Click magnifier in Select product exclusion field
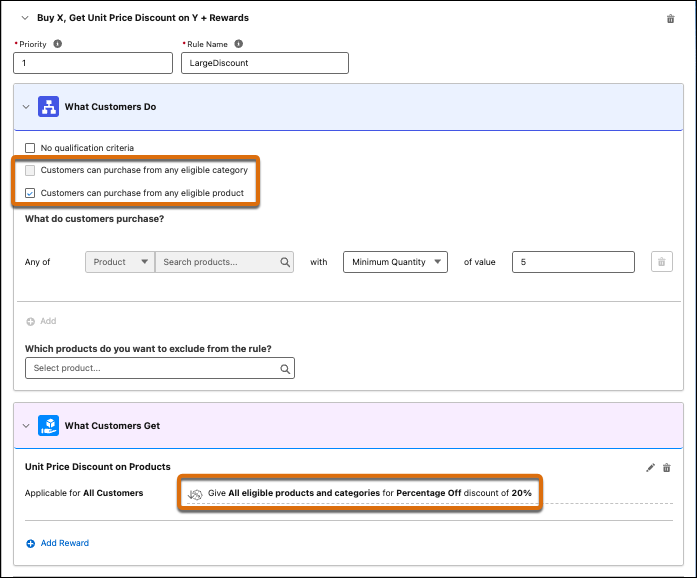The width and height of the screenshot is (697, 578). coord(285,369)
